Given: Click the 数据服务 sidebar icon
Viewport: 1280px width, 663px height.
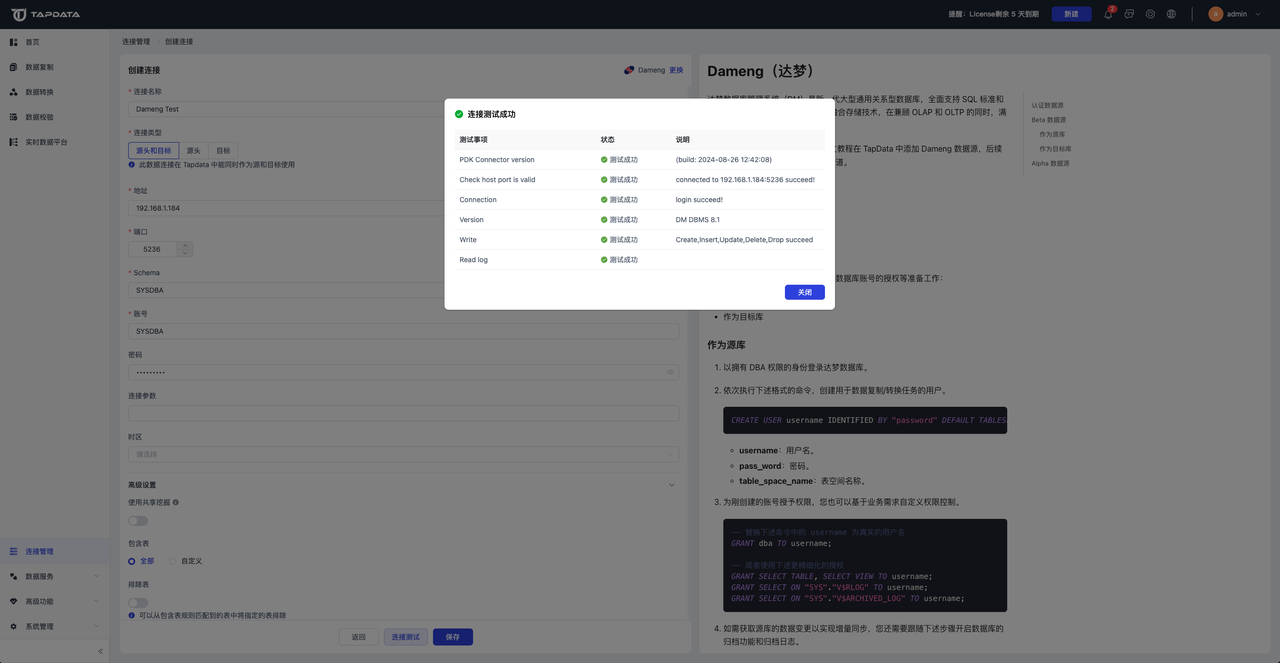Looking at the screenshot, I should click(13, 576).
